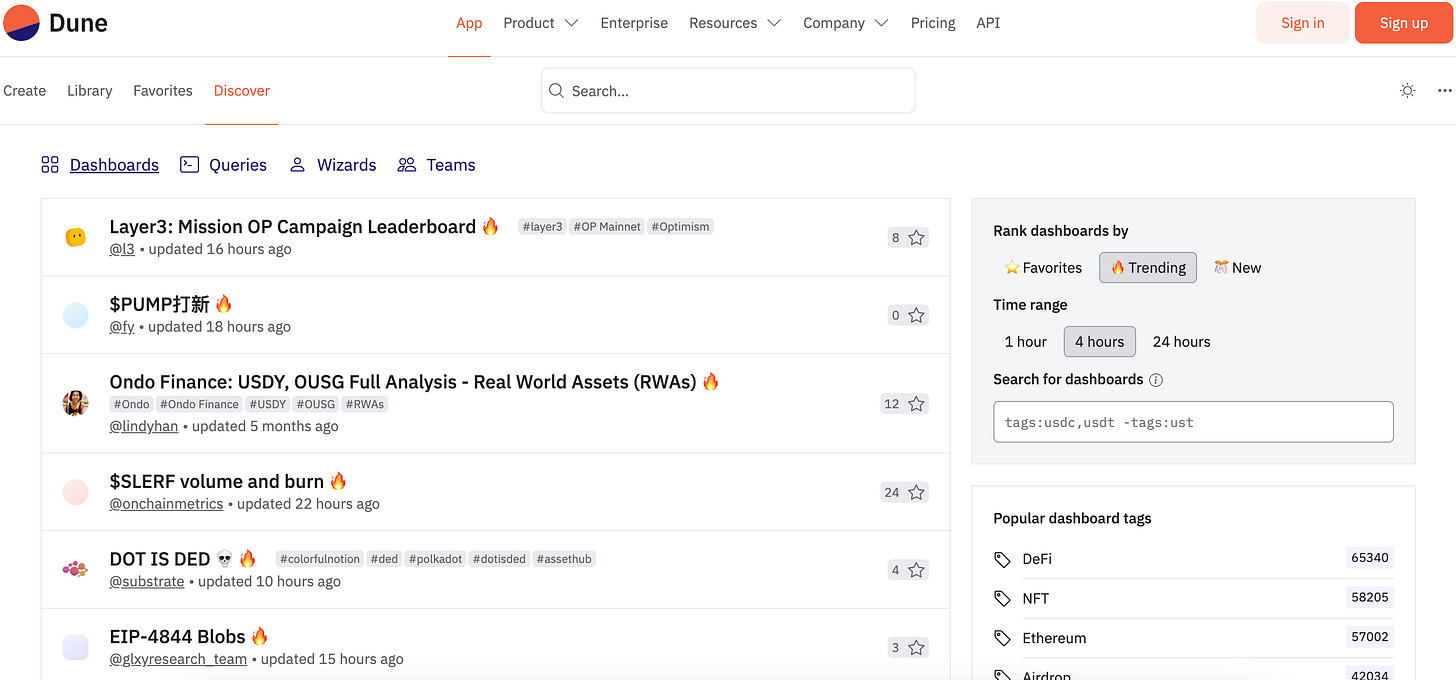Visit the @lindyhan profile link

click(x=144, y=426)
